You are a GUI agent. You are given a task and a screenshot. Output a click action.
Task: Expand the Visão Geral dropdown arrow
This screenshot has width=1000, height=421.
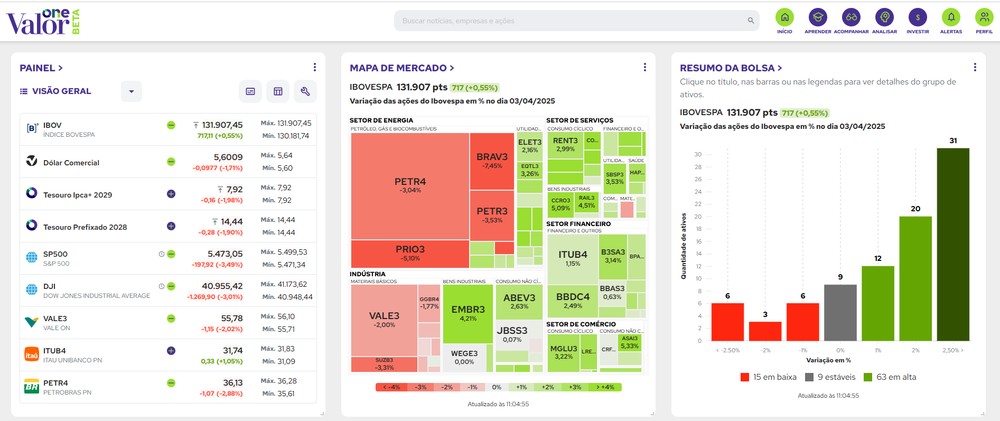tap(131, 91)
